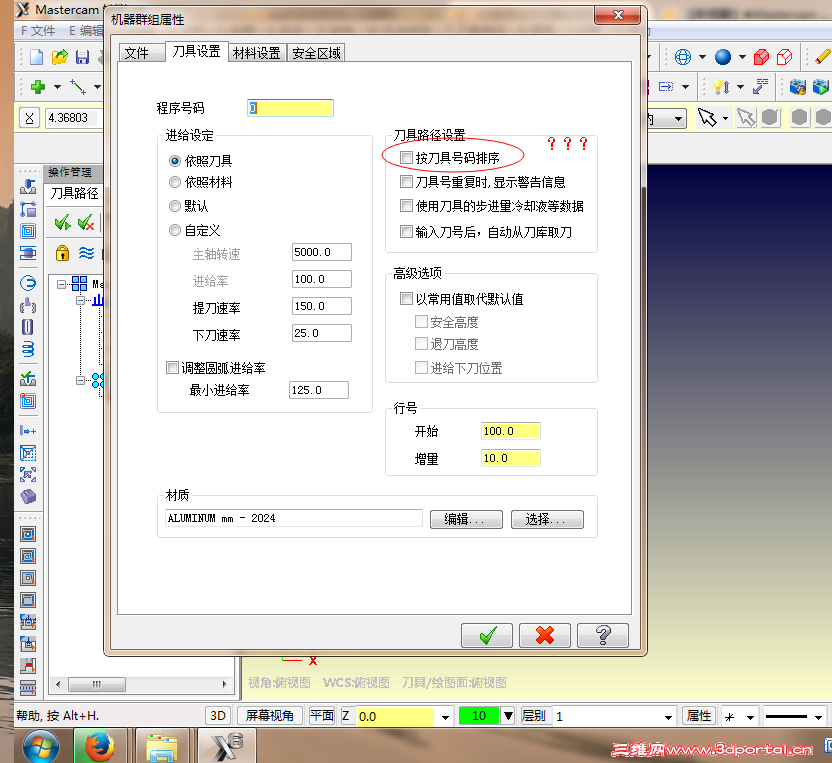
Task: Click the dialog help question mark button
Action: point(603,635)
